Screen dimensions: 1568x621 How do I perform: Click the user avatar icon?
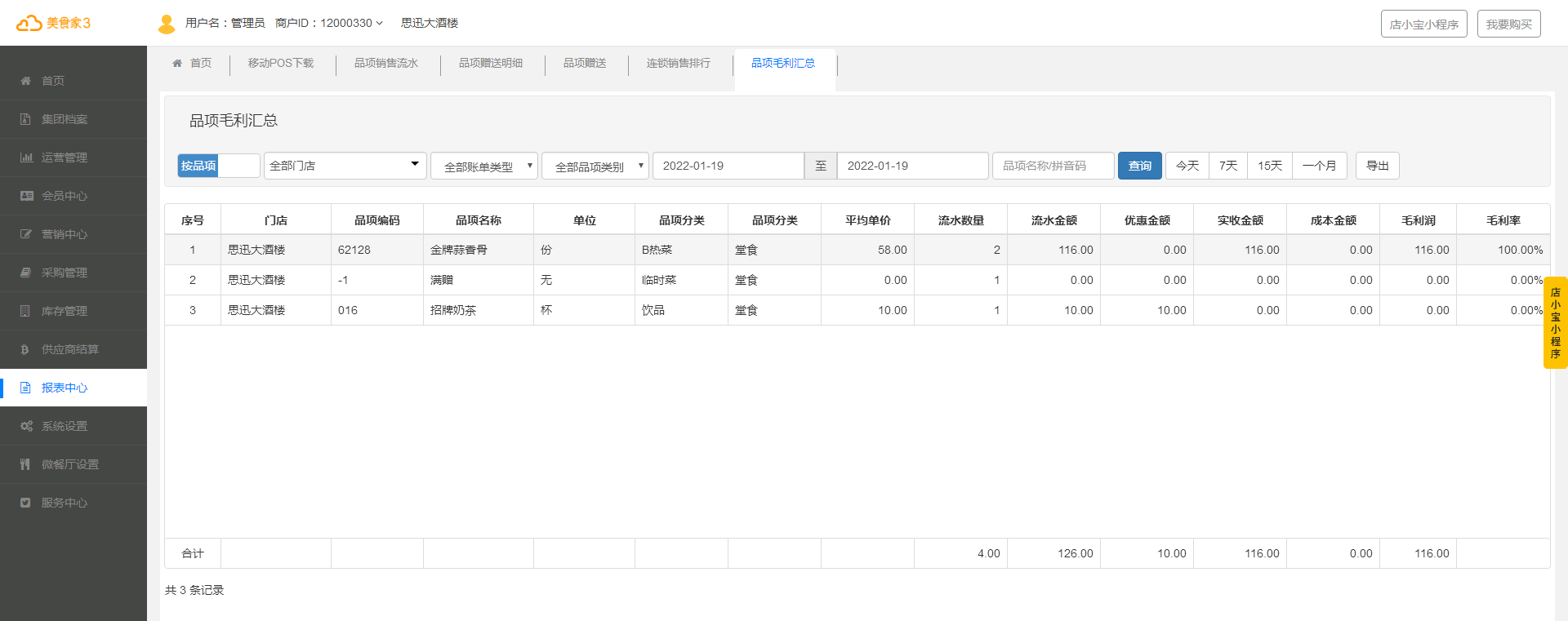pos(167,24)
